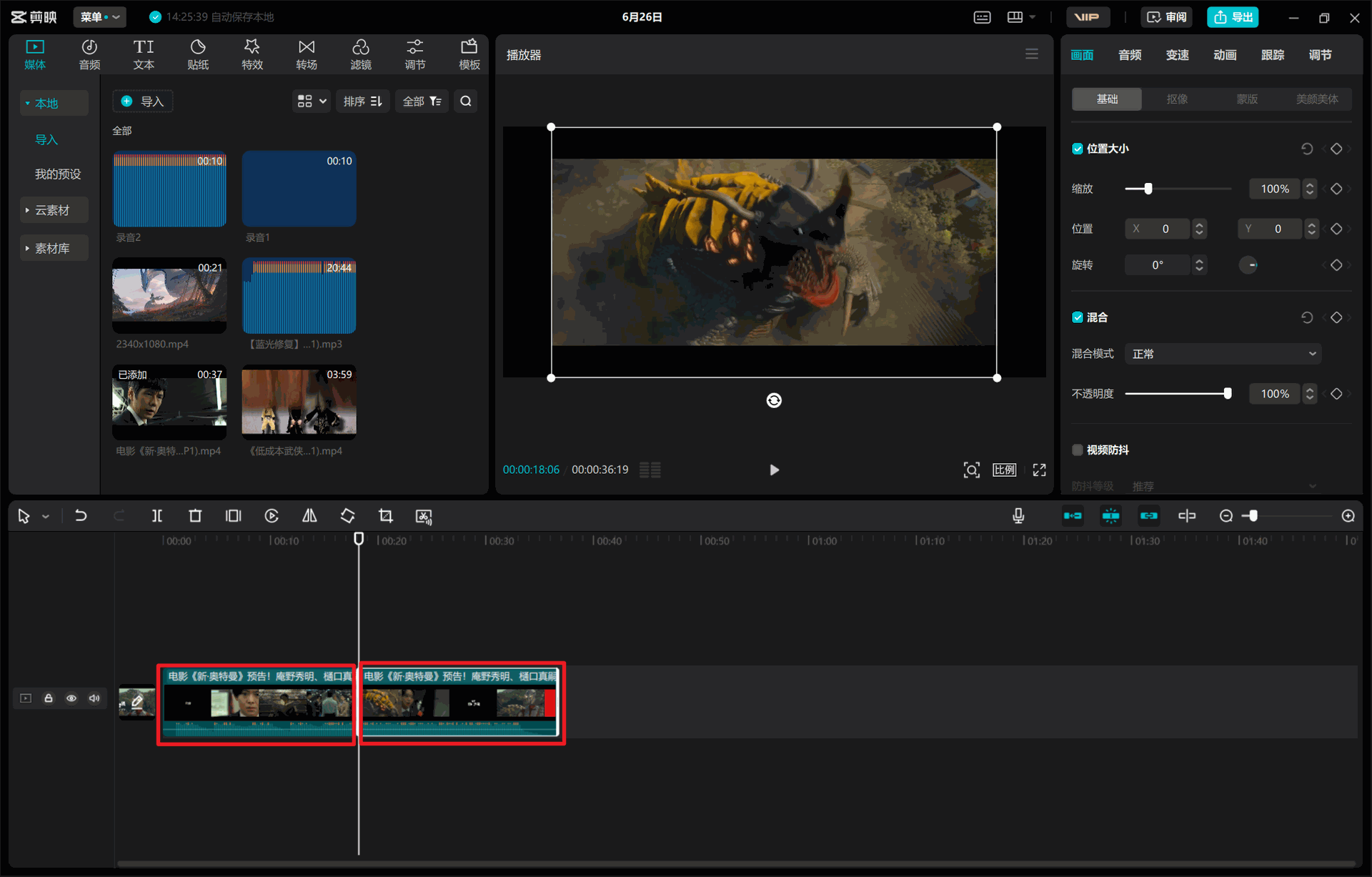Click the freeze frame tool icon
The width and height of the screenshot is (1372, 877).
point(233,516)
